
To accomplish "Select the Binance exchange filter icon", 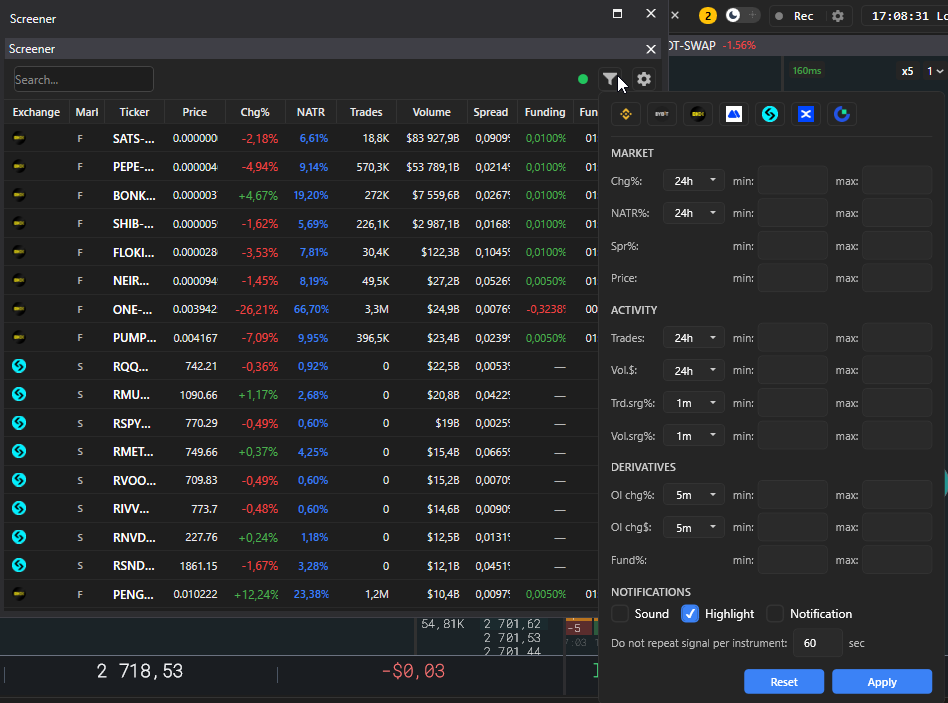I will [x=626, y=114].
